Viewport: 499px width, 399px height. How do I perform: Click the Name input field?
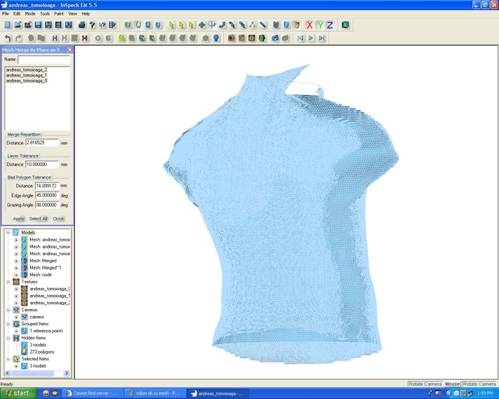pos(44,60)
